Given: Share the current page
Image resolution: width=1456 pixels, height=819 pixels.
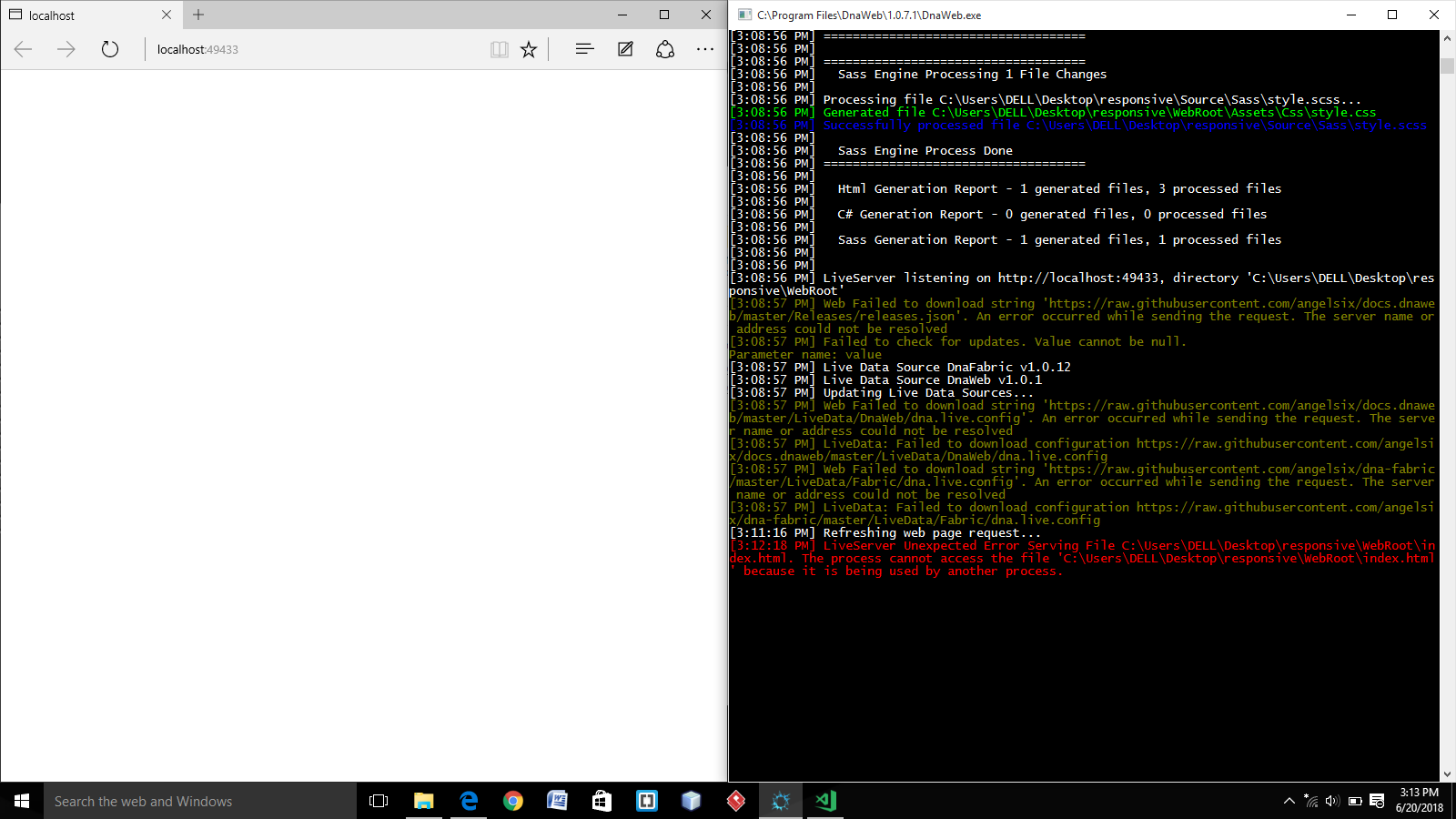Looking at the screenshot, I should [664, 49].
